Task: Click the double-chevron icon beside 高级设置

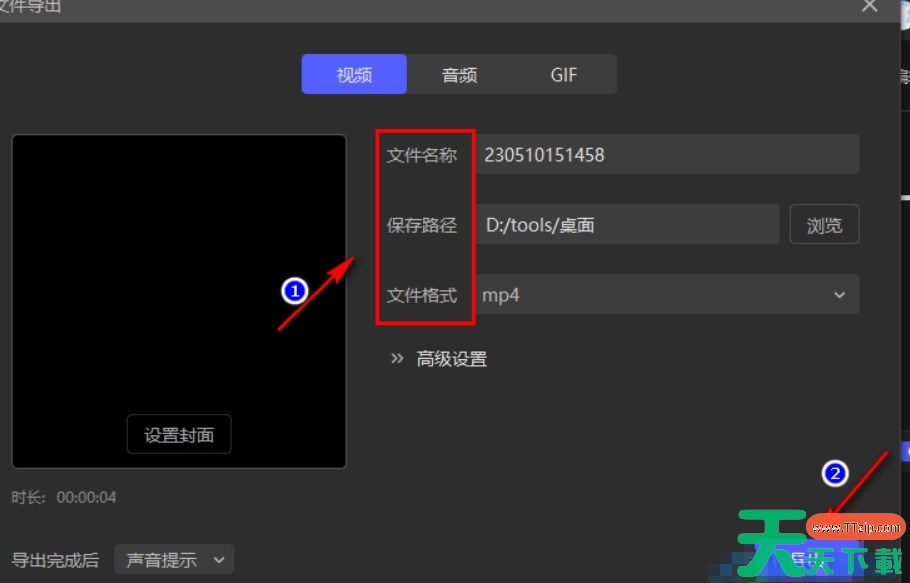Action: [x=397, y=359]
